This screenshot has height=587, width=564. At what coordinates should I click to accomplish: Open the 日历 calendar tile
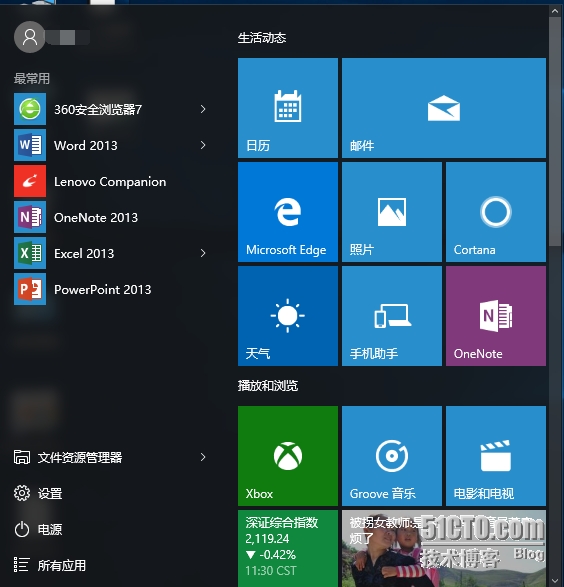[288, 108]
